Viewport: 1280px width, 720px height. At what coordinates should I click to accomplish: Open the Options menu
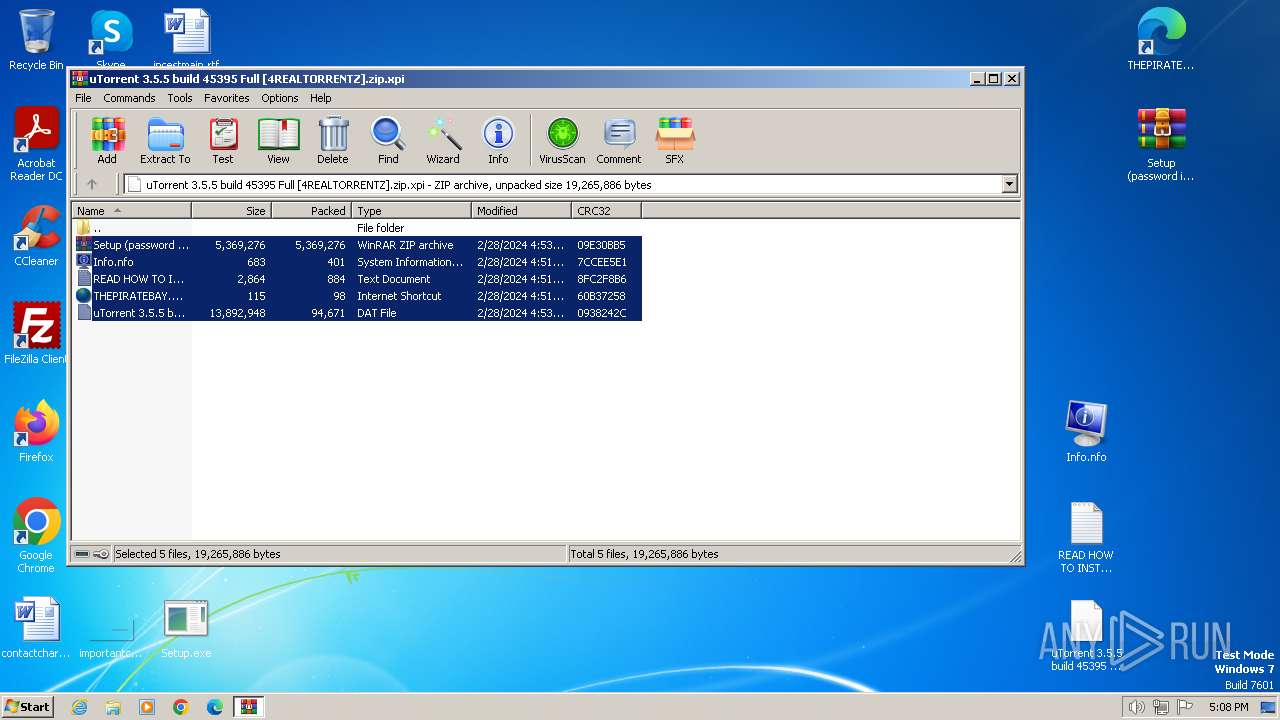280,98
